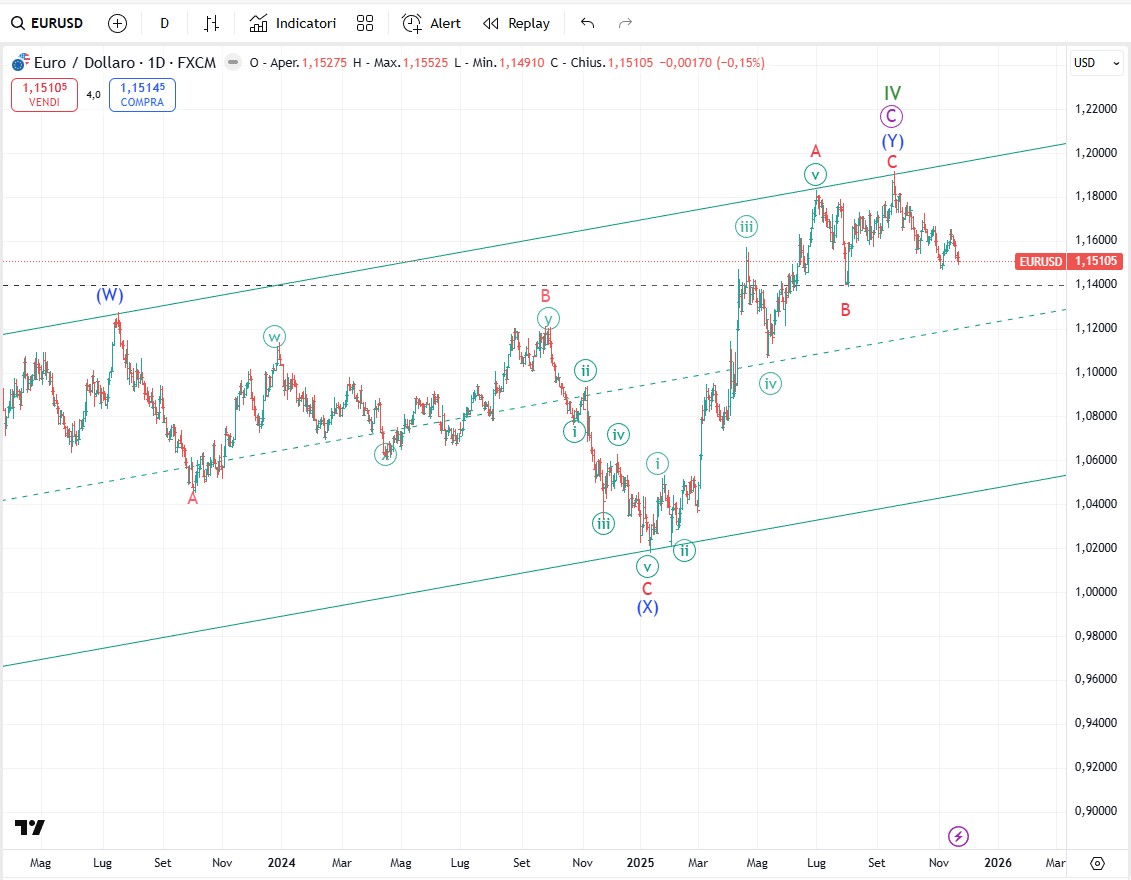Open the layout templates grid icon
Image resolution: width=1131 pixels, height=880 pixels.
click(x=365, y=23)
